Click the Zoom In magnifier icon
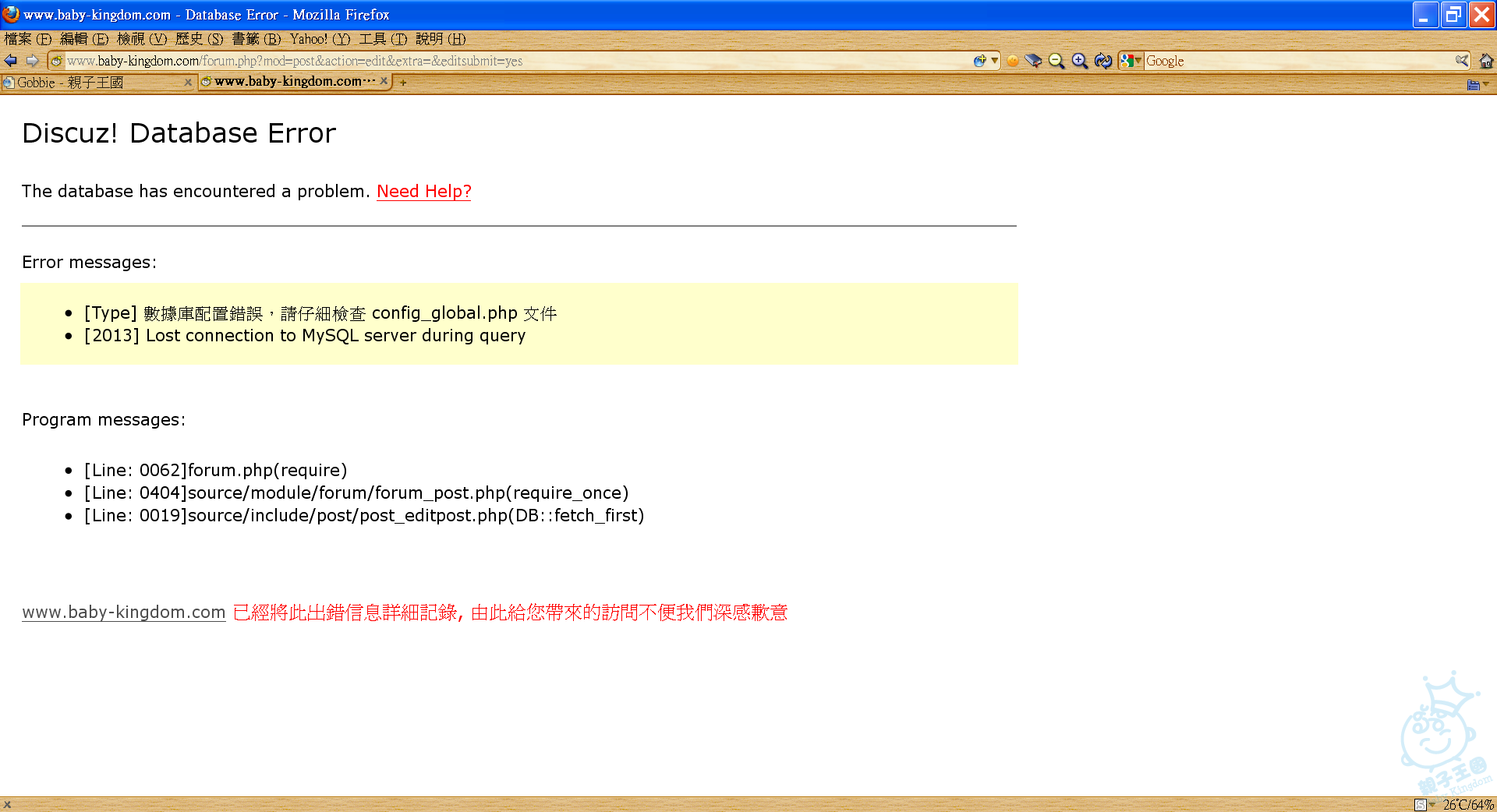This screenshot has width=1497, height=812. click(x=1080, y=61)
